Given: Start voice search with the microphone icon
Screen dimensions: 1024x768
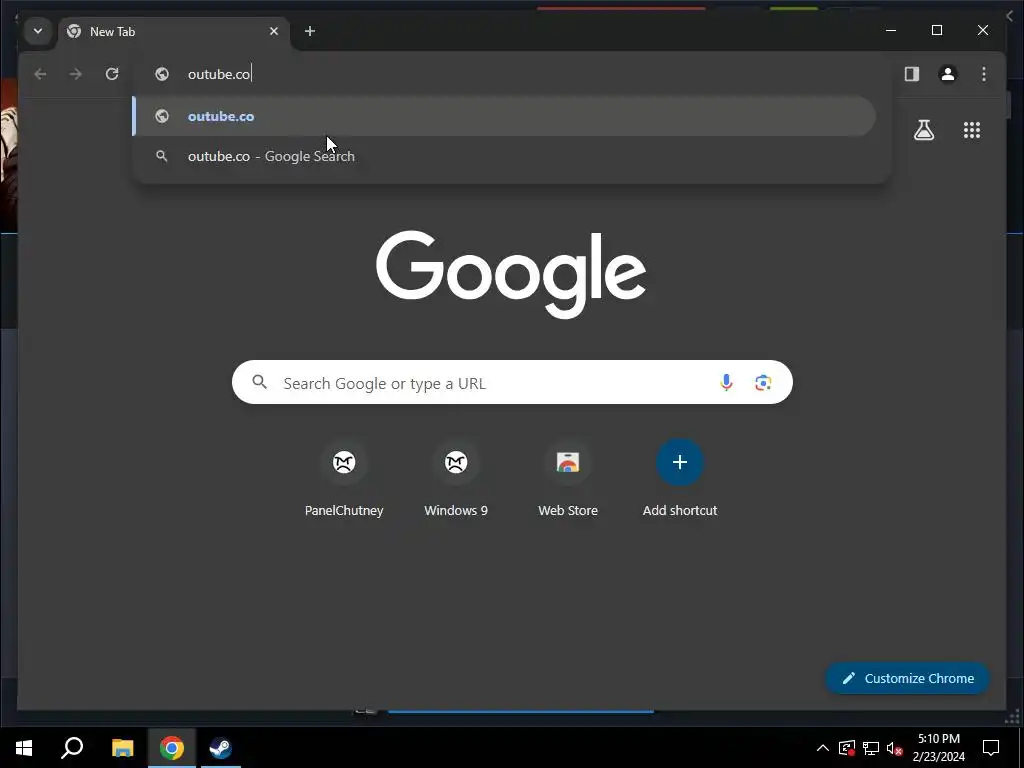Looking at the screenshot, I should click(726, 383).
